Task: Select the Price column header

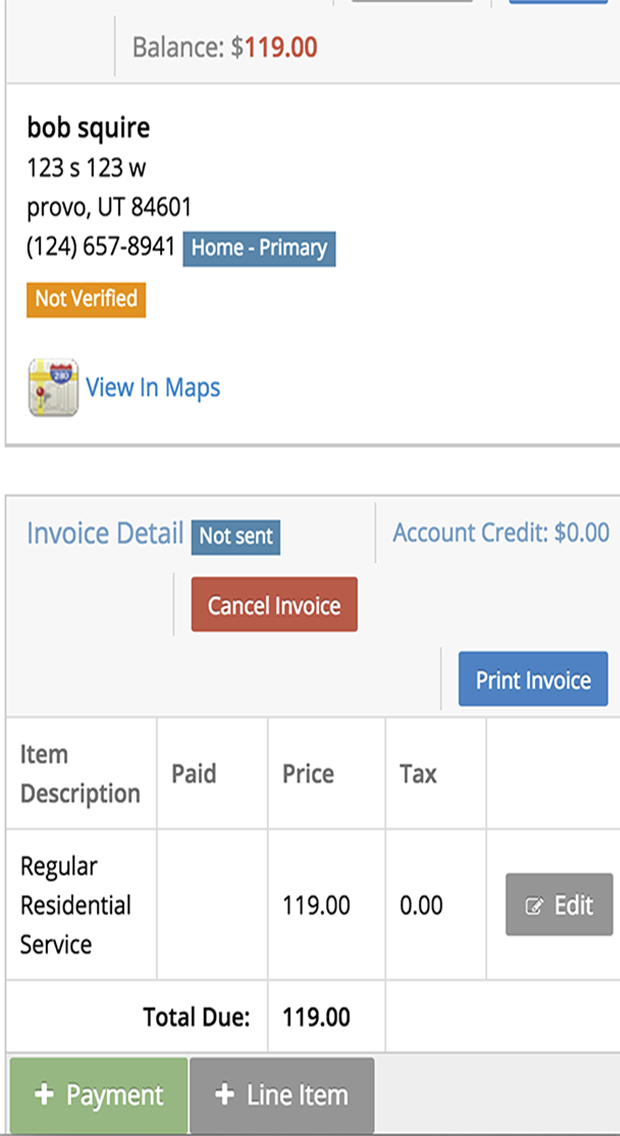Action: point(307,773)
